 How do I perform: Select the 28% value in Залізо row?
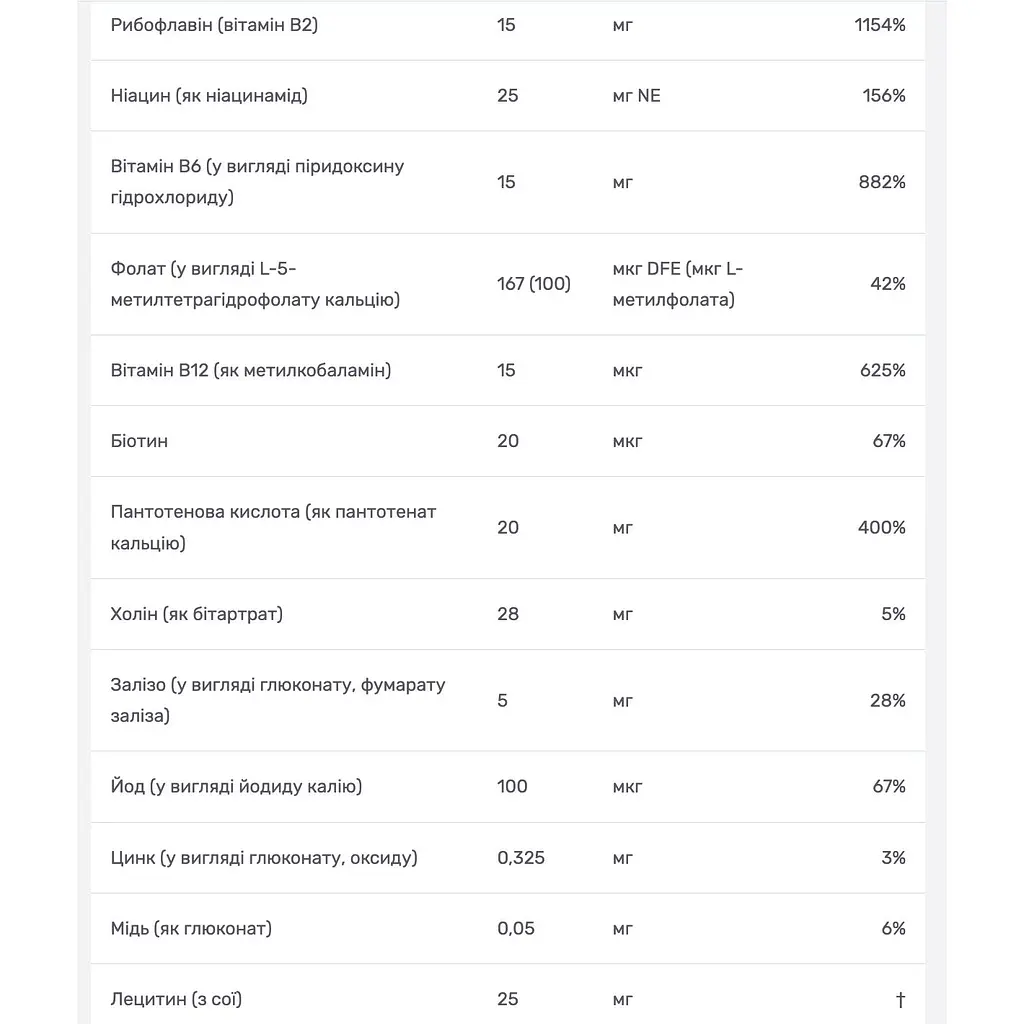click(x=888, y=700)
